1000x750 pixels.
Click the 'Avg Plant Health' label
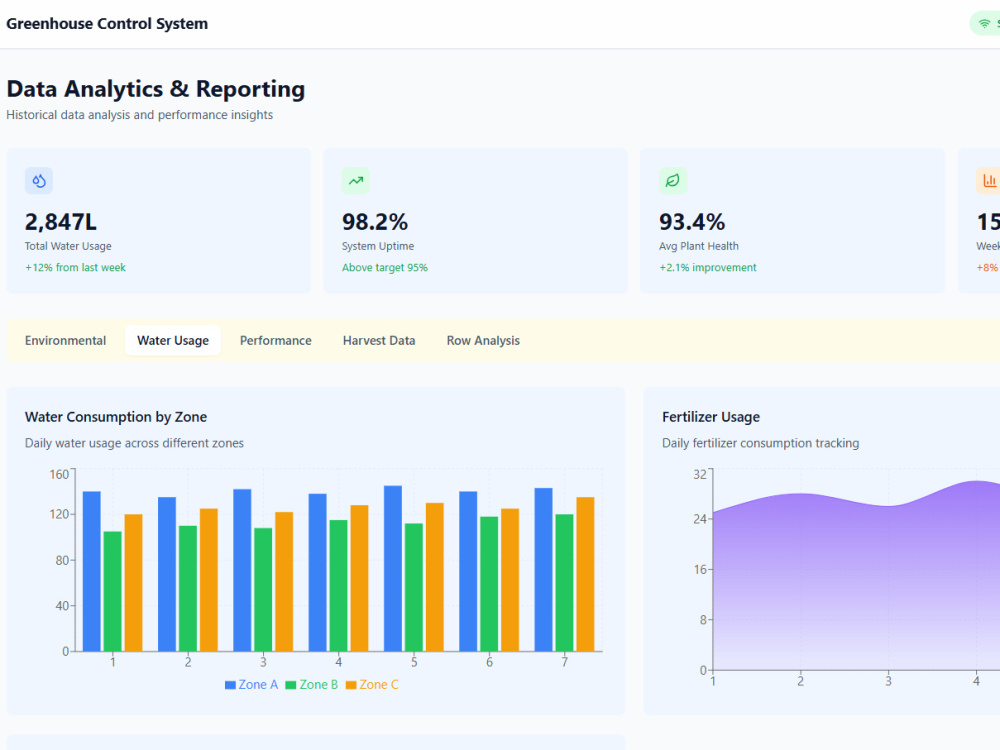pos(698,246)
